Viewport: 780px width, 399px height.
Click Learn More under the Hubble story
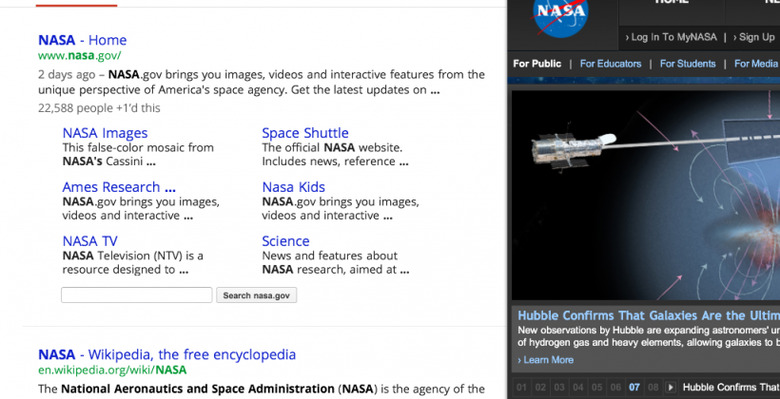point(546,360)
